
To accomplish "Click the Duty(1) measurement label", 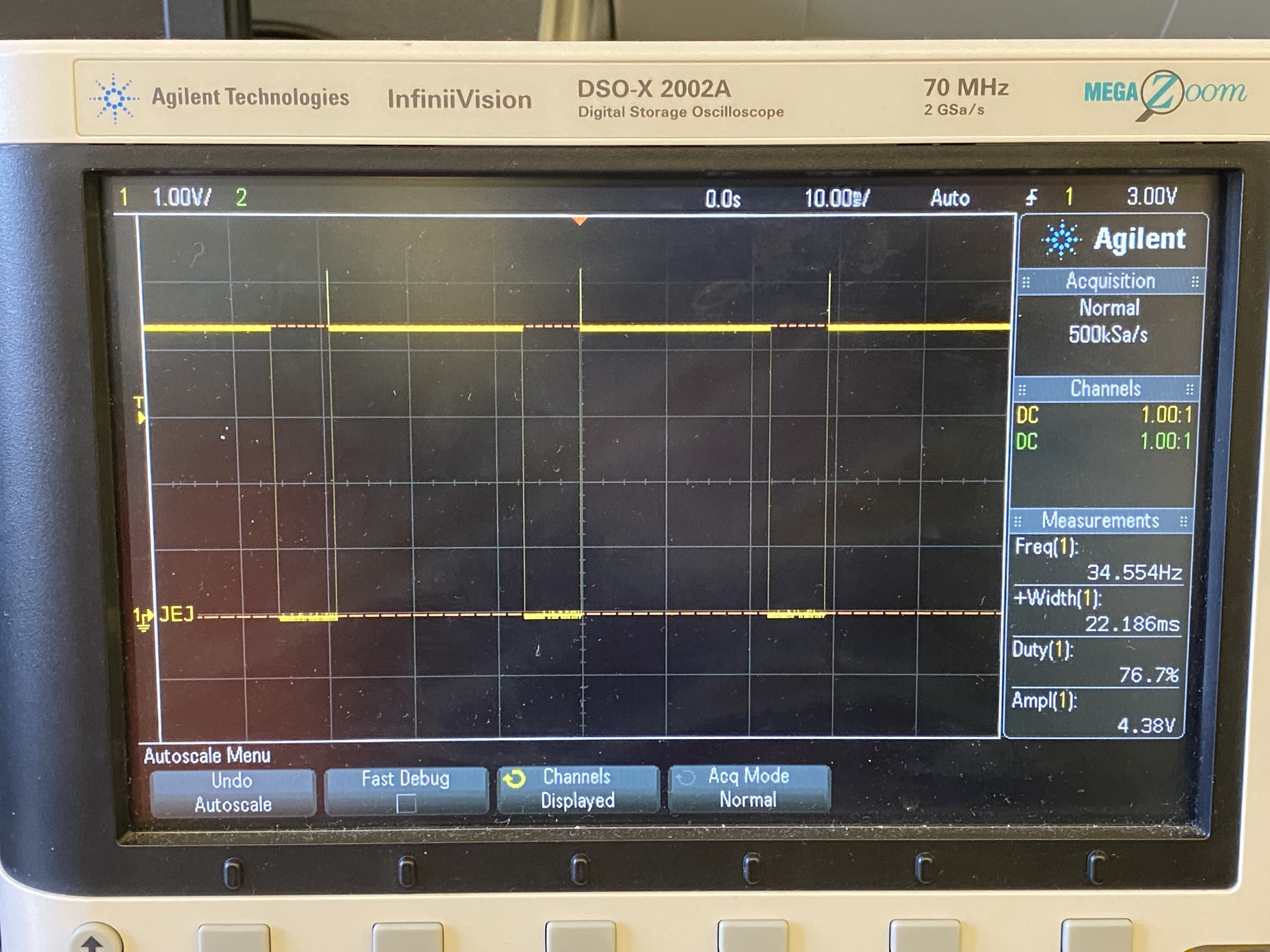I will tap(1043, 649).
